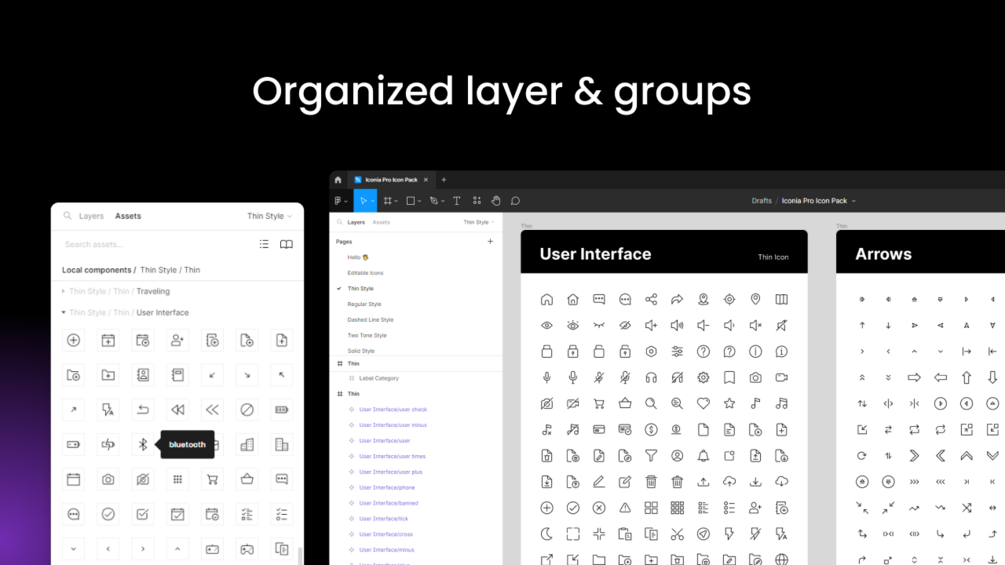Screen dimensions: 1005x565
Task: Add a new page with plus button
Action: pos(490,242)
